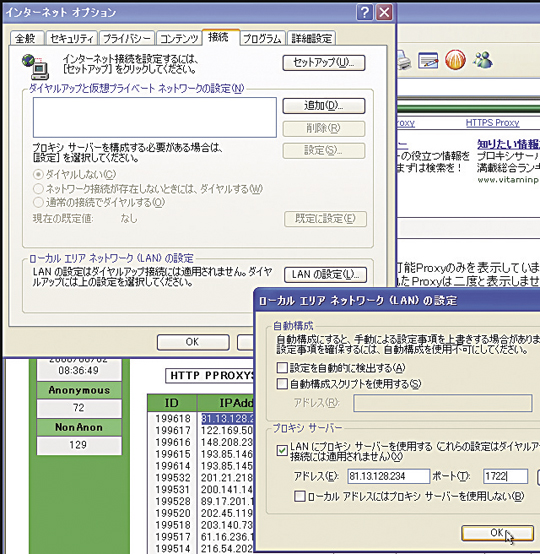
Task: Click the printer icon in browser toolbar
Action: [404, 61]
